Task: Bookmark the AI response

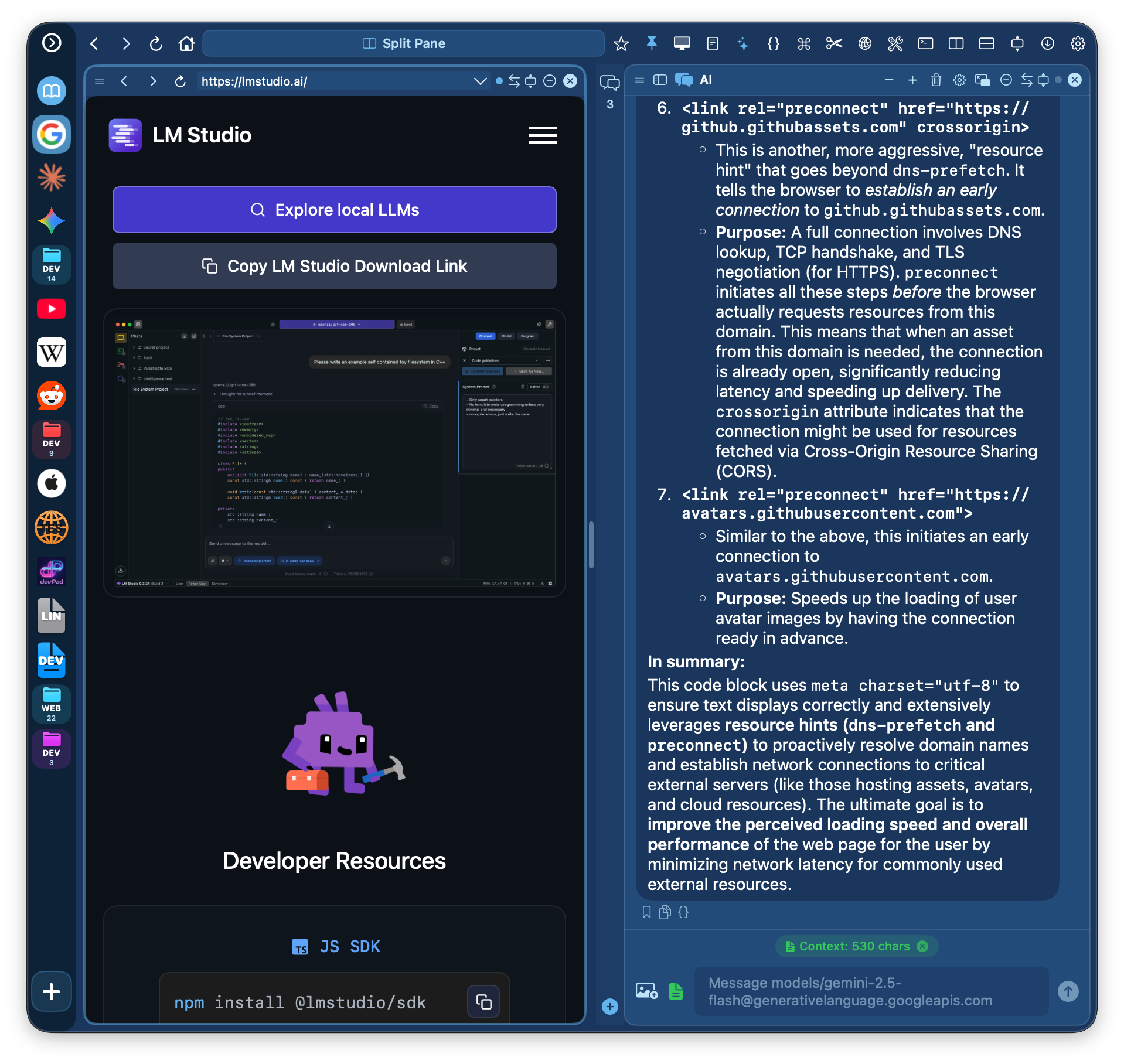Action: click(646, 912)
